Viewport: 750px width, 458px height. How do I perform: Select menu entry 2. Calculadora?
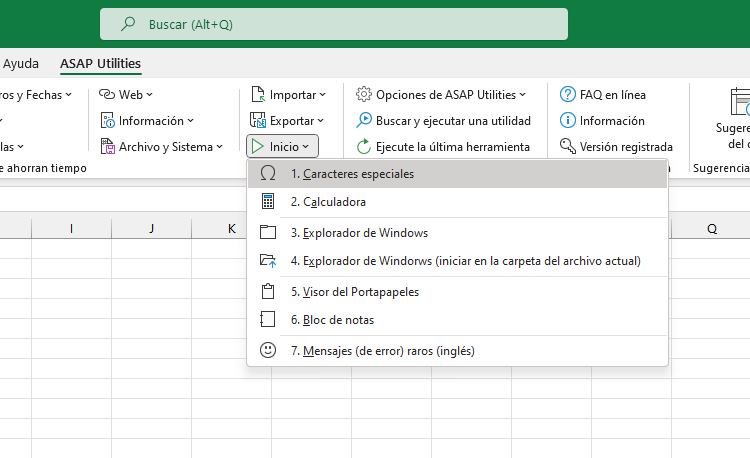[x=457, y=202]
